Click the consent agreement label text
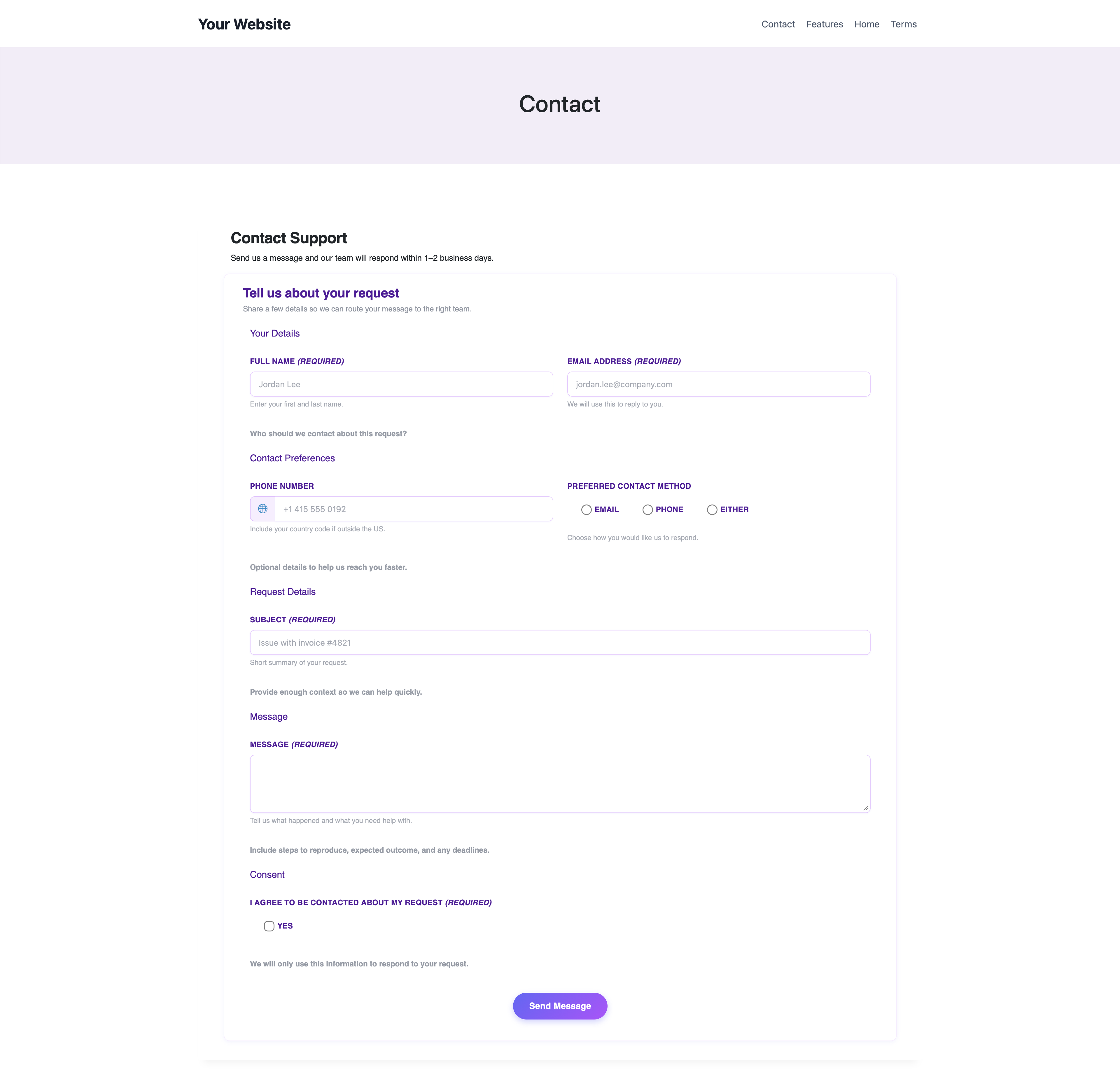This screenshot has width=1120, height=1079. tap(370, 903)
